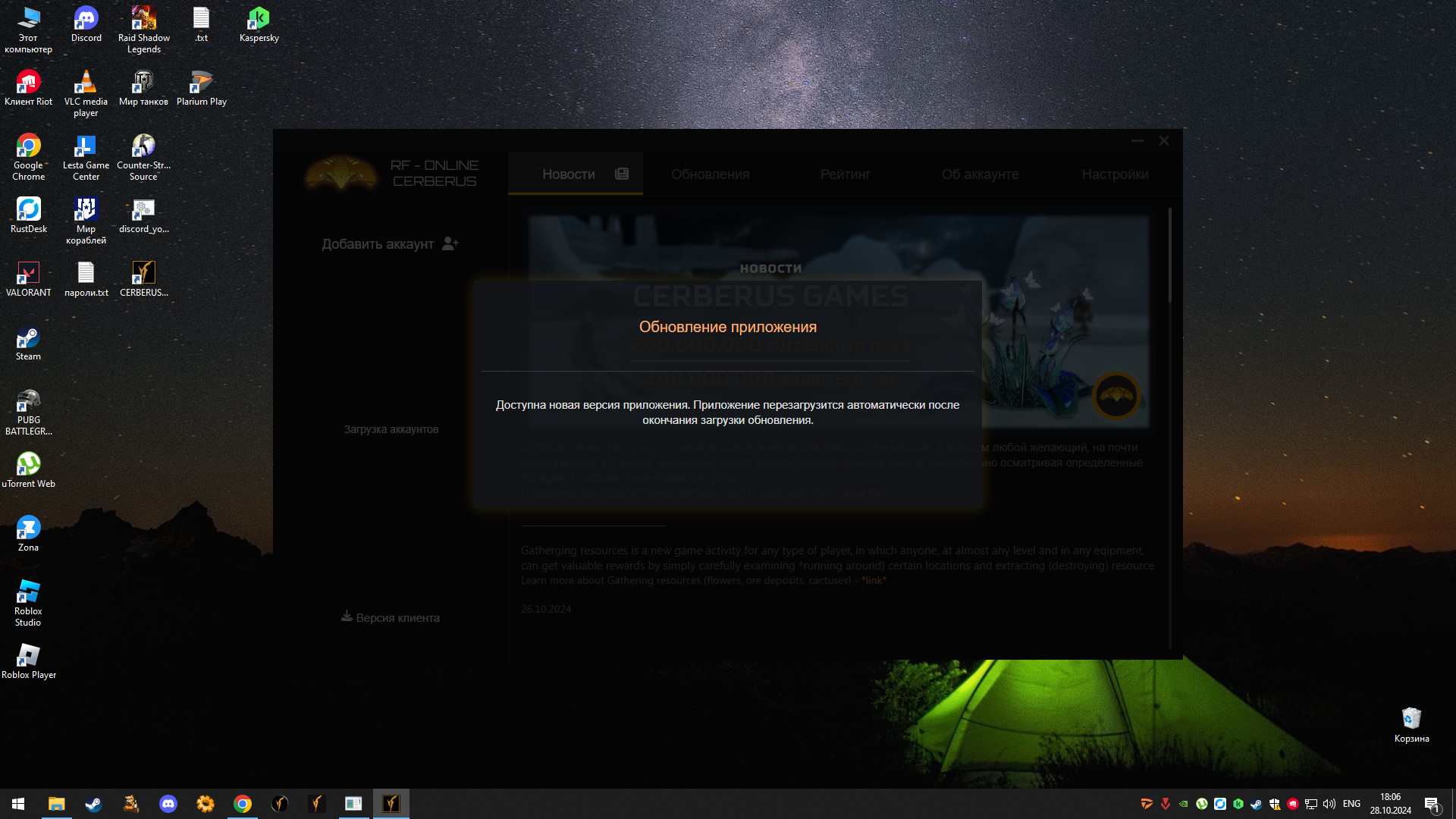The height and width of the screenshot is (819, 1456).
Task: Click the volume icon in system tray
Action: (1329, 804)
